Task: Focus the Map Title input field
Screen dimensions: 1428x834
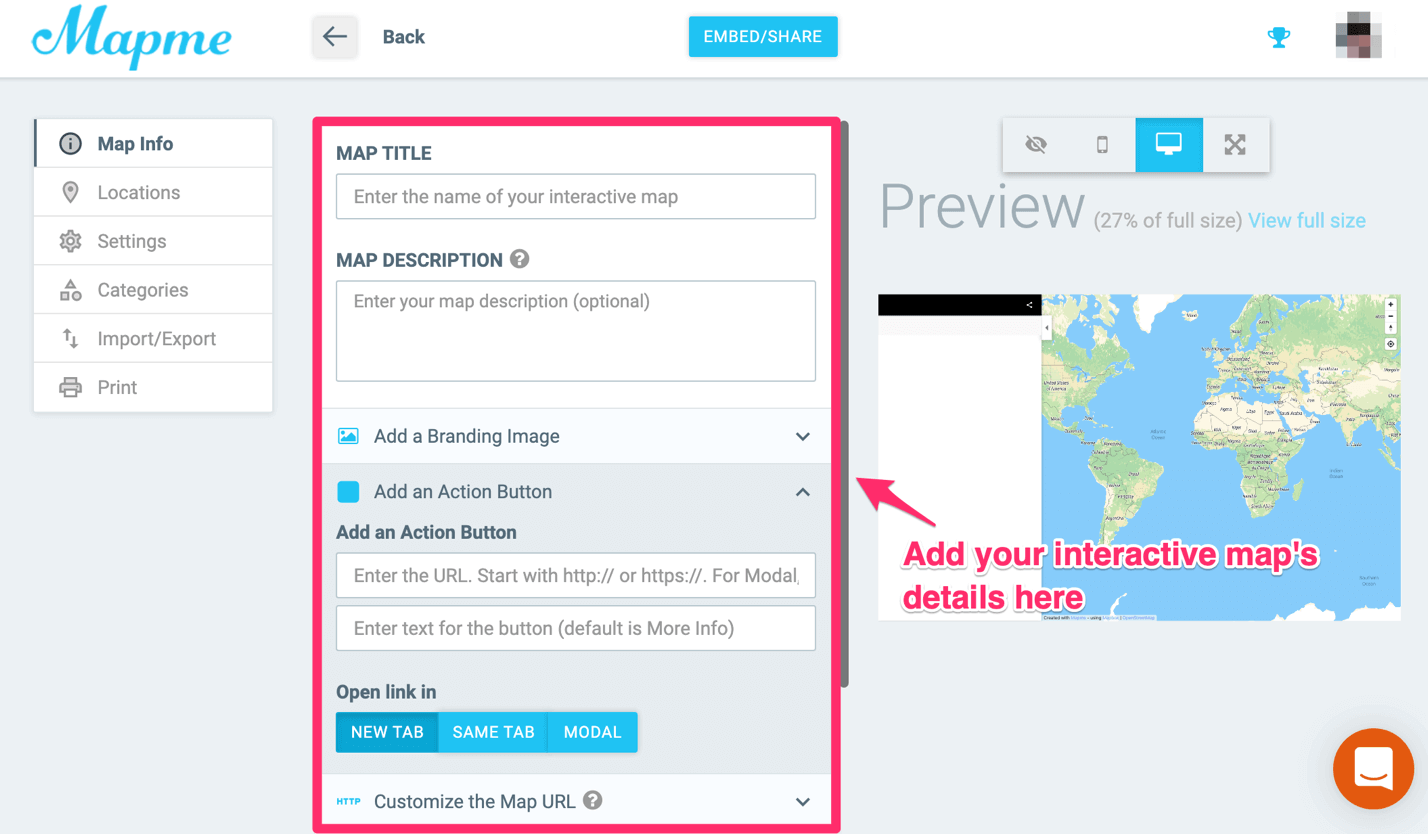Action: [576, 197]
